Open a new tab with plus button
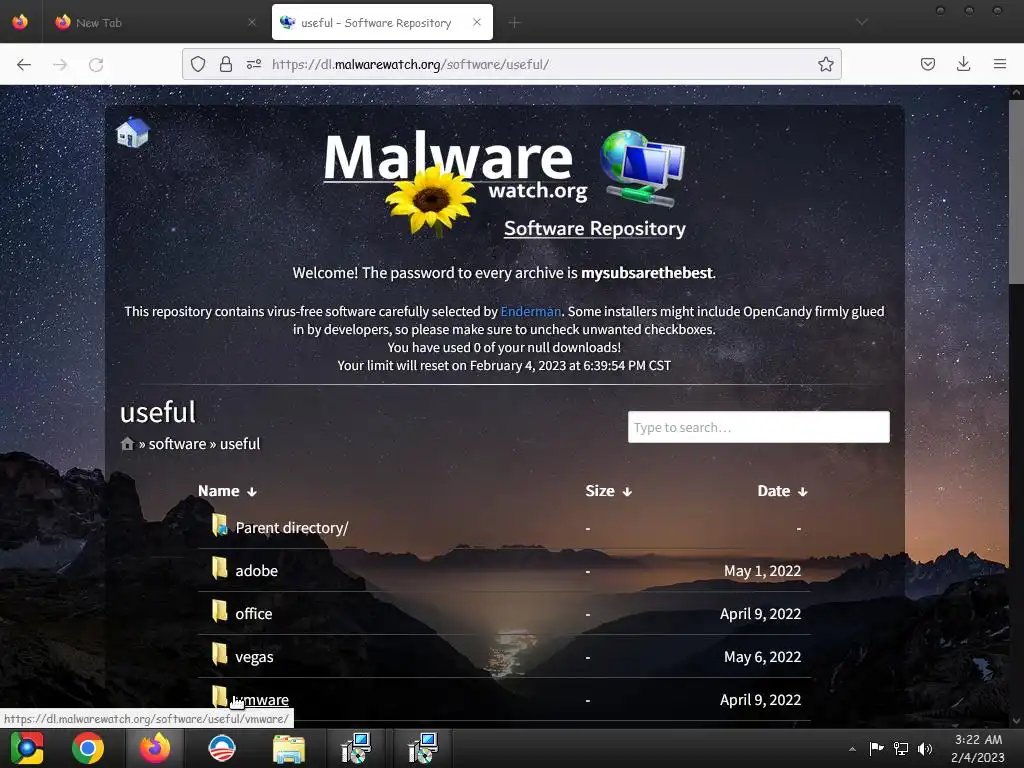This screenshot has height=768, width=1024. coord(515,23)
